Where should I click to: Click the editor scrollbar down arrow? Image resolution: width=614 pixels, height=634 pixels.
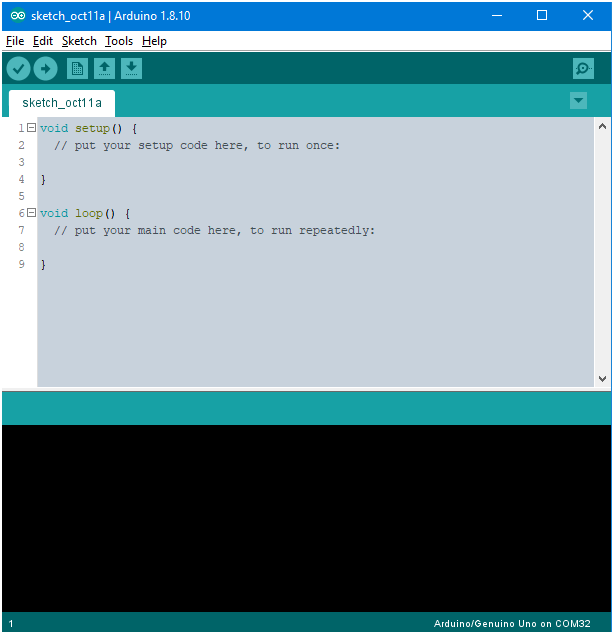point(602,378)
